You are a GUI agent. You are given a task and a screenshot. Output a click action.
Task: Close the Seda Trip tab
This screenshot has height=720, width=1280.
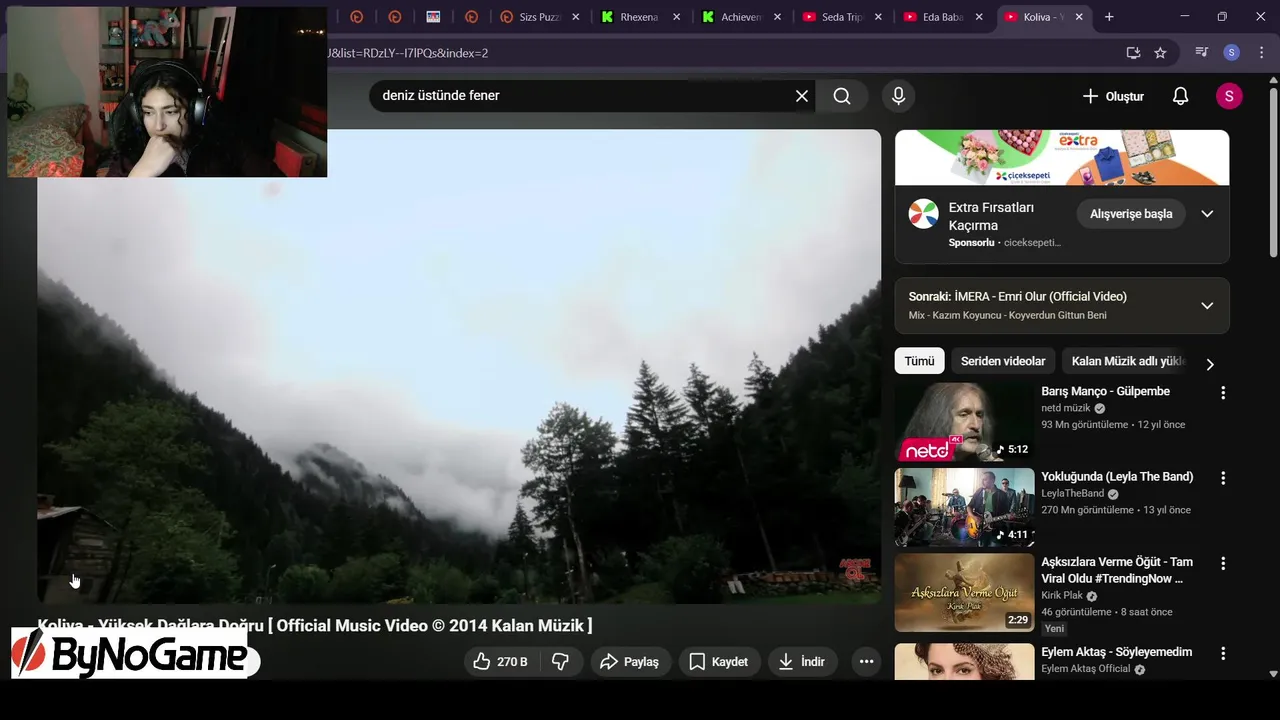tap(878, 17)
